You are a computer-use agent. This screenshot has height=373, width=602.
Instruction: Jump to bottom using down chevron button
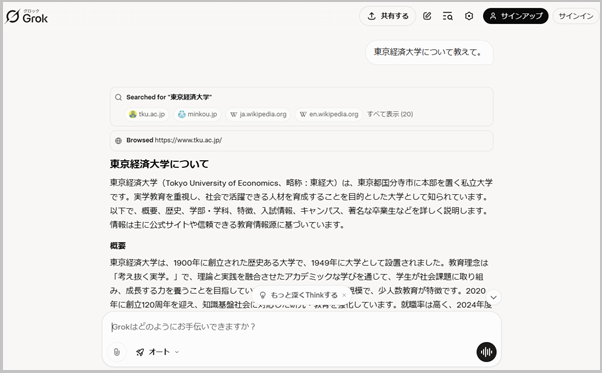493,297
